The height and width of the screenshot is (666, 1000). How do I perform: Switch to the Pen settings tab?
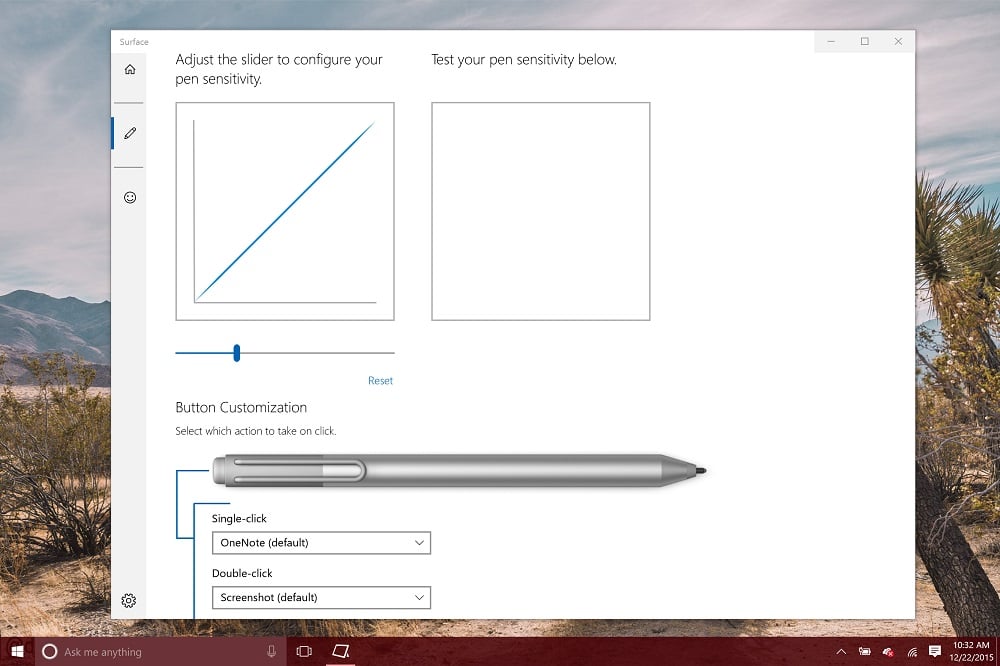(x=129, y=131)
